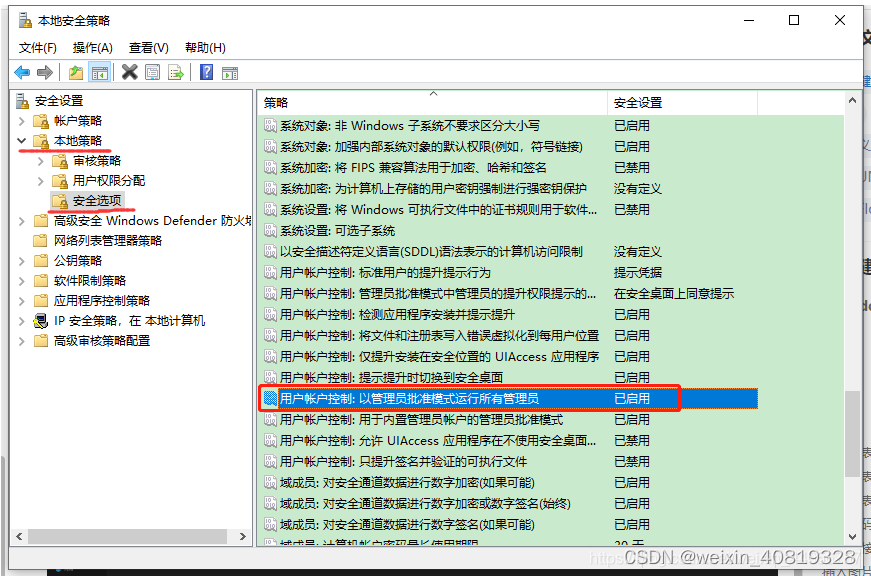Click the policy list scroll up arrow
Viewport: 871px width, 576px height.
tap(852, 101)
